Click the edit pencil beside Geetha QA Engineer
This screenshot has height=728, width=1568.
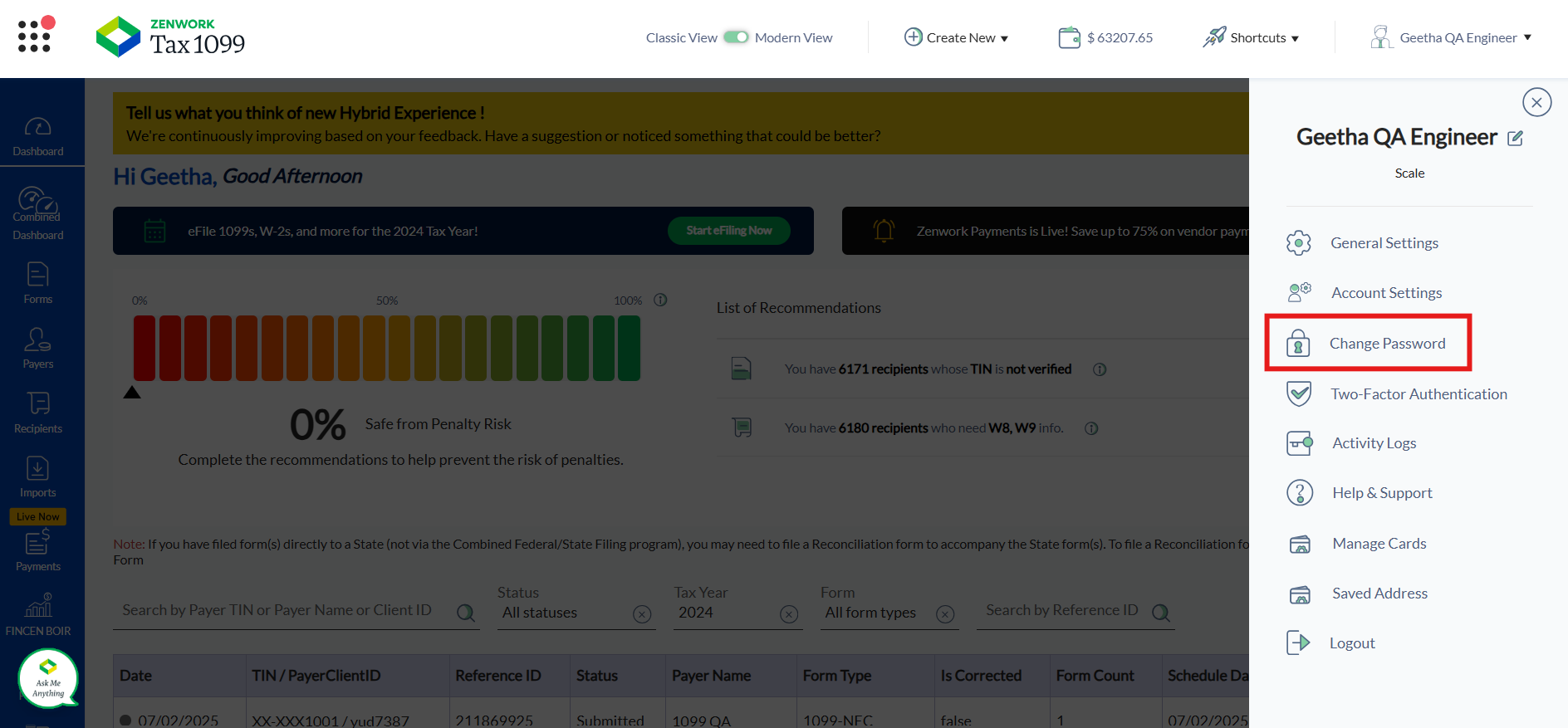tap(1515, 139)
